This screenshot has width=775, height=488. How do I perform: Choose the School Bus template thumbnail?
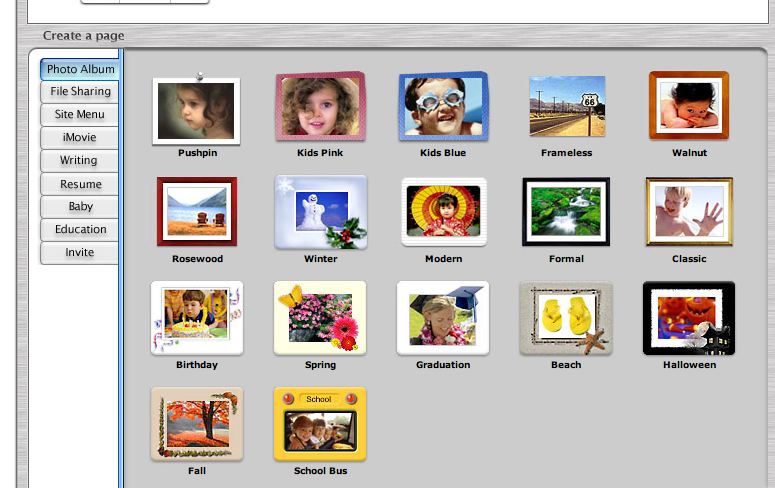320,424
